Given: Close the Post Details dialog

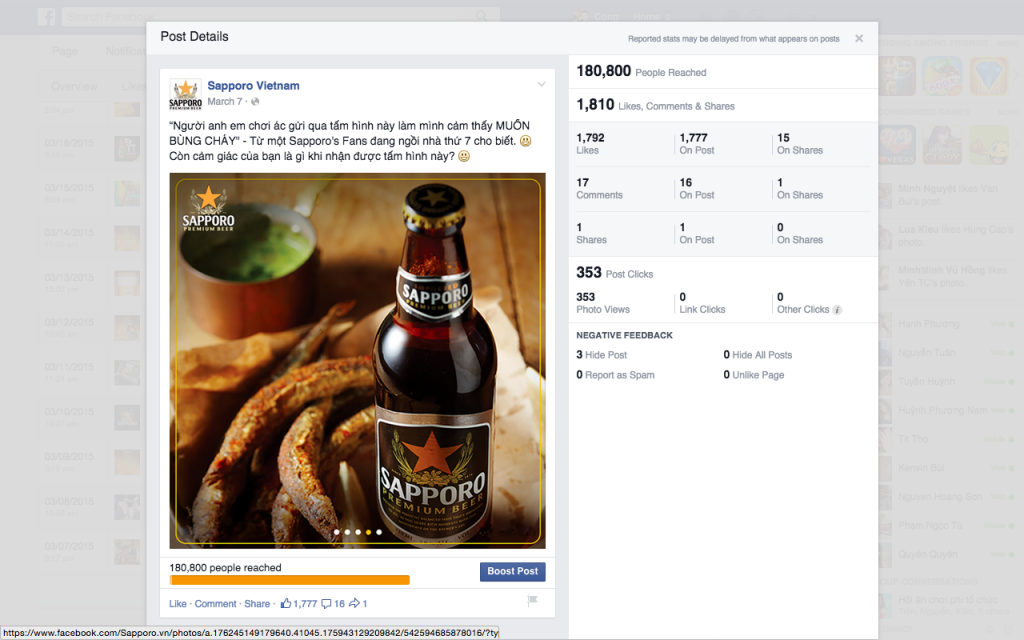Looking at the screenshot, I should click(859, 39).
